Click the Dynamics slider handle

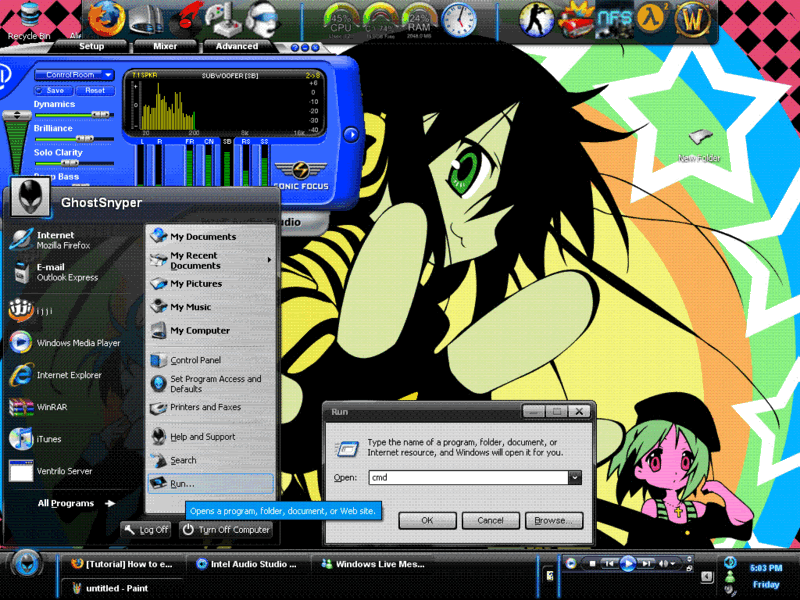pyautogui.click(x=100, y=115)
